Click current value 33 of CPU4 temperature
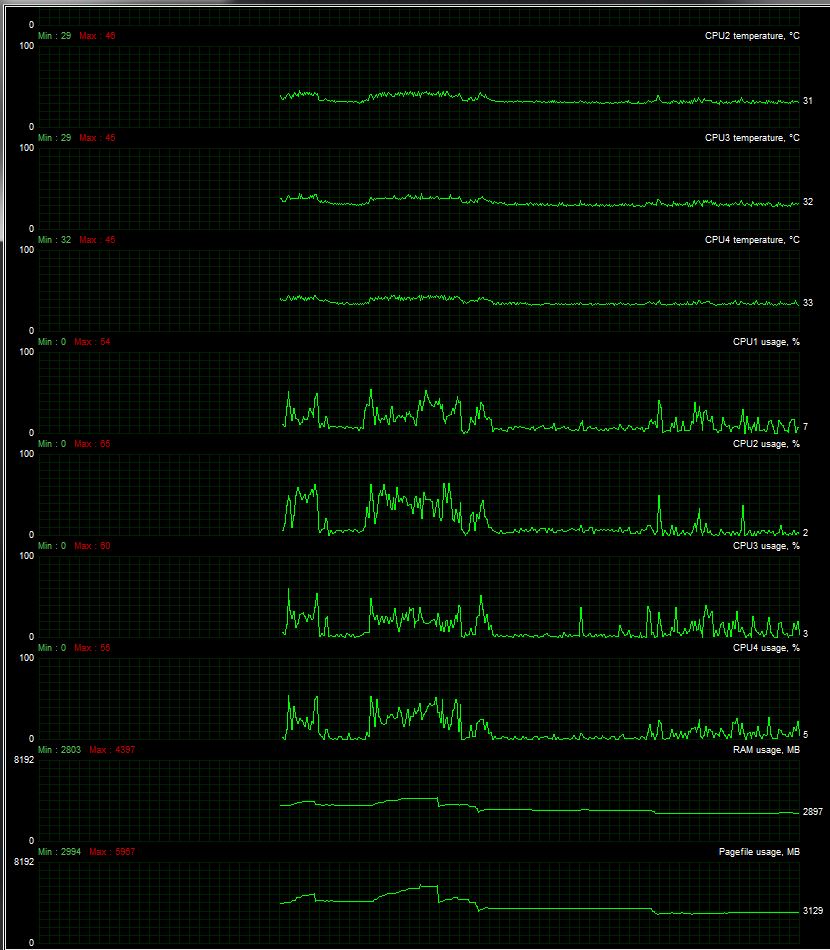830x950 pixels. point(808,302)
